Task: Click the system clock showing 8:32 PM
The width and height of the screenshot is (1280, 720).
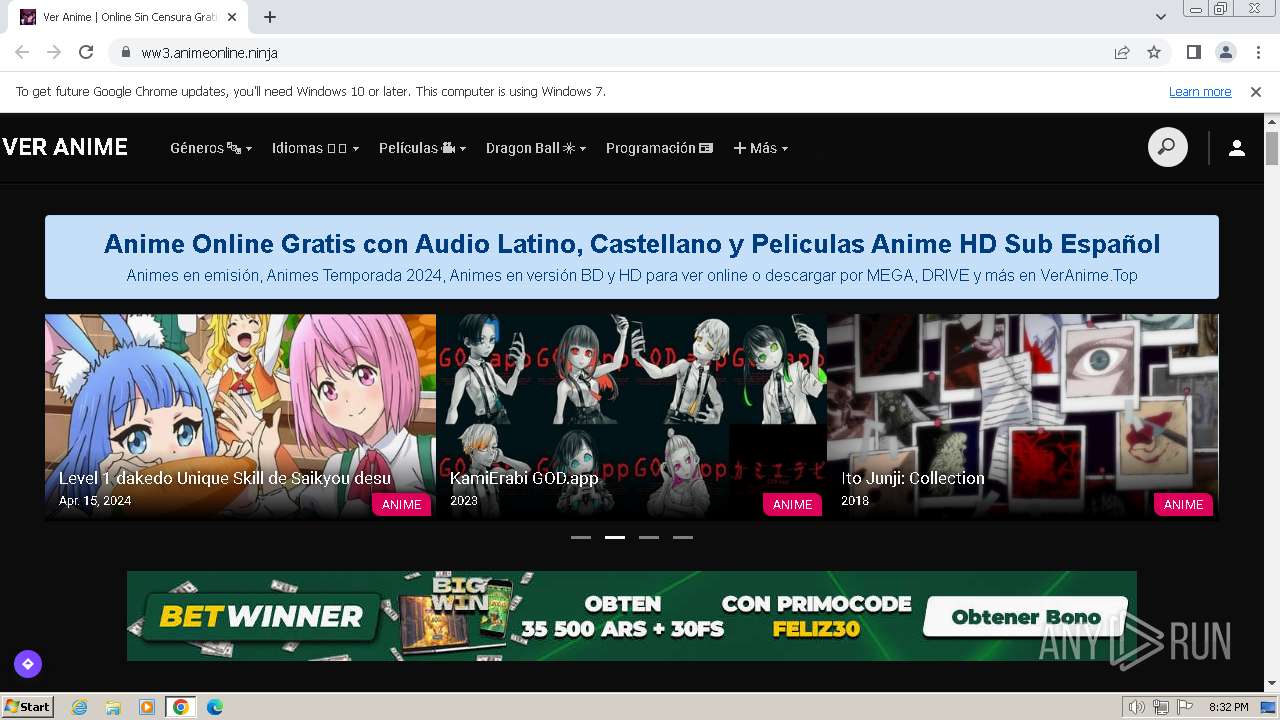Action: [x=1228, y=707]
